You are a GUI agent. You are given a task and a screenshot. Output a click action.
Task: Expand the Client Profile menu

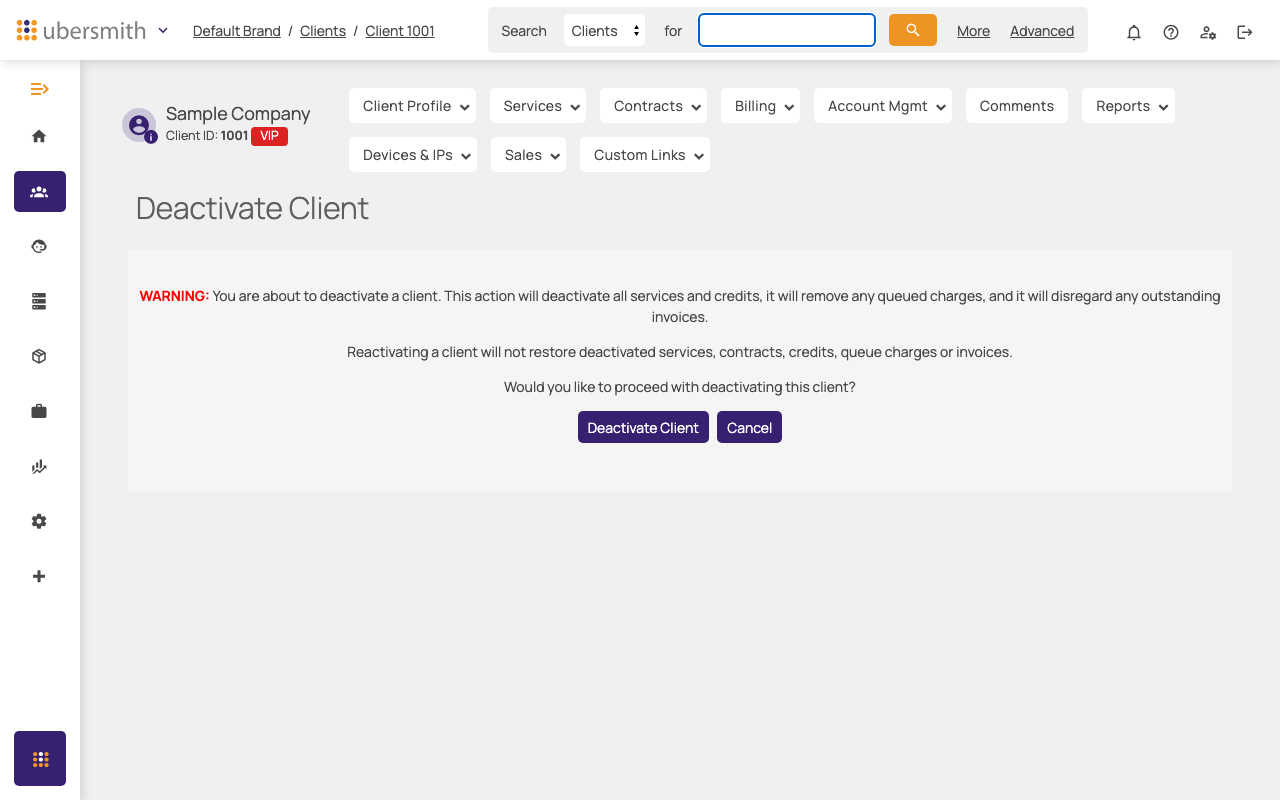(x=412, y=106)
